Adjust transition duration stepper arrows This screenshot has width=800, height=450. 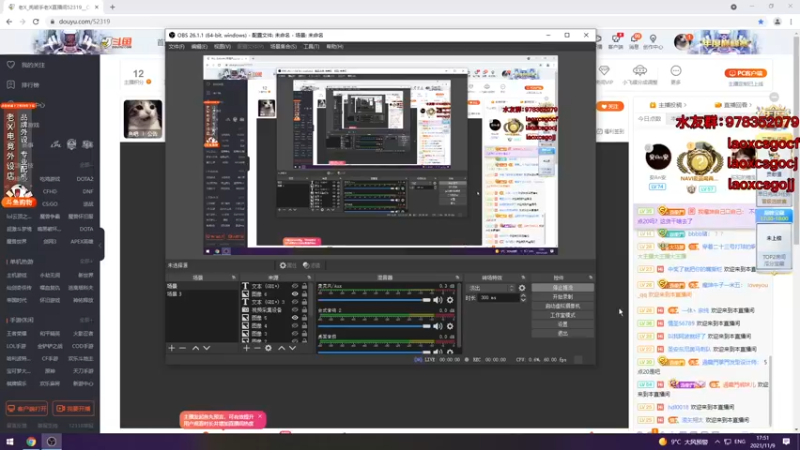(523, 297)
